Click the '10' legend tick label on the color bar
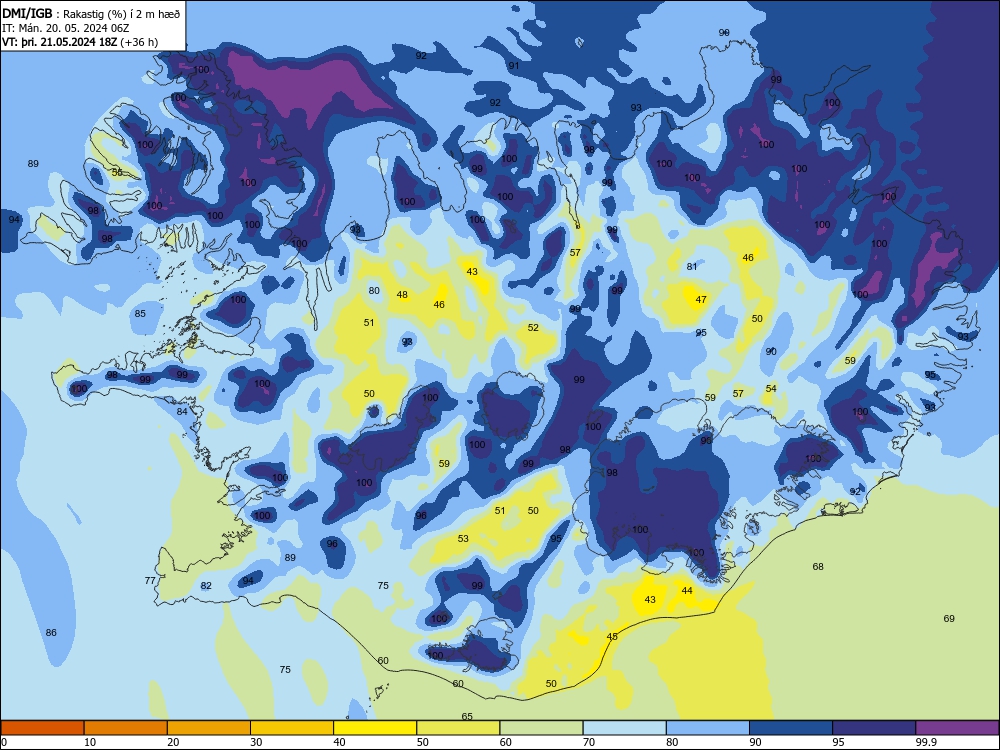The image size is (1000, 750). pyautogui.click(x=90, y=742)
